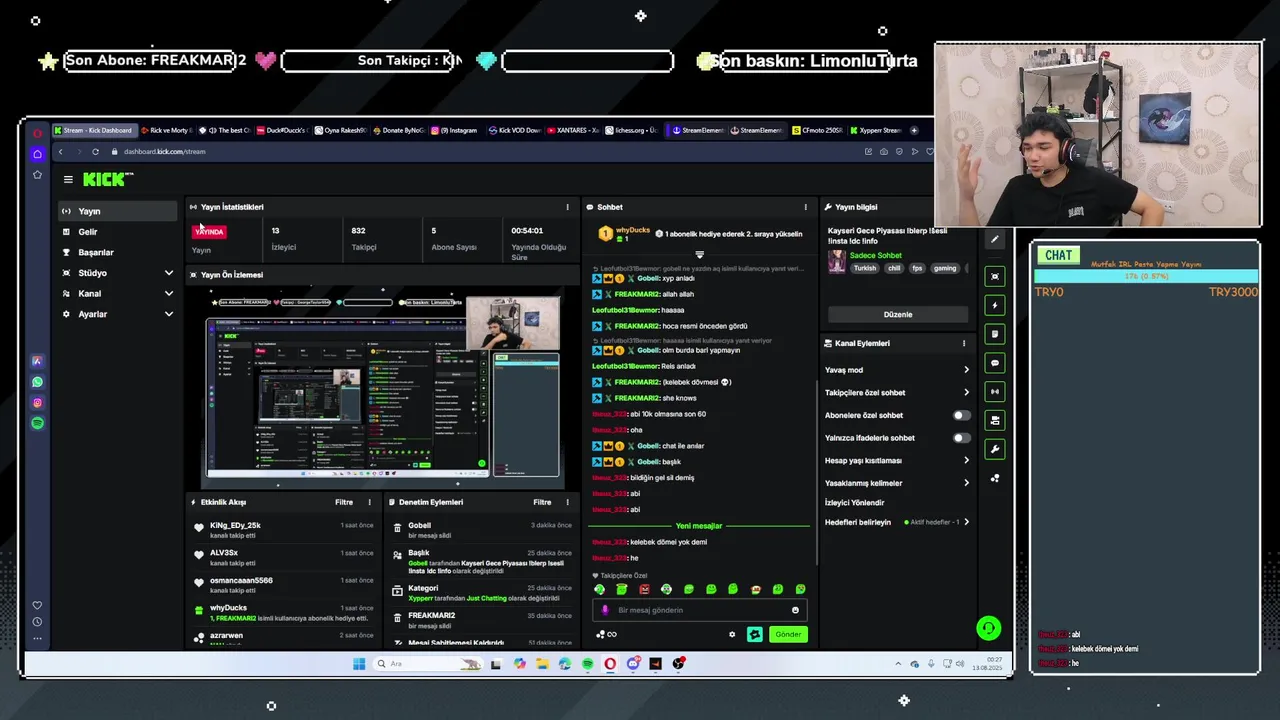Open Spotify in Opera sidebar
The width and height of the screenshot is (1280, 720).
click(37, 423)
